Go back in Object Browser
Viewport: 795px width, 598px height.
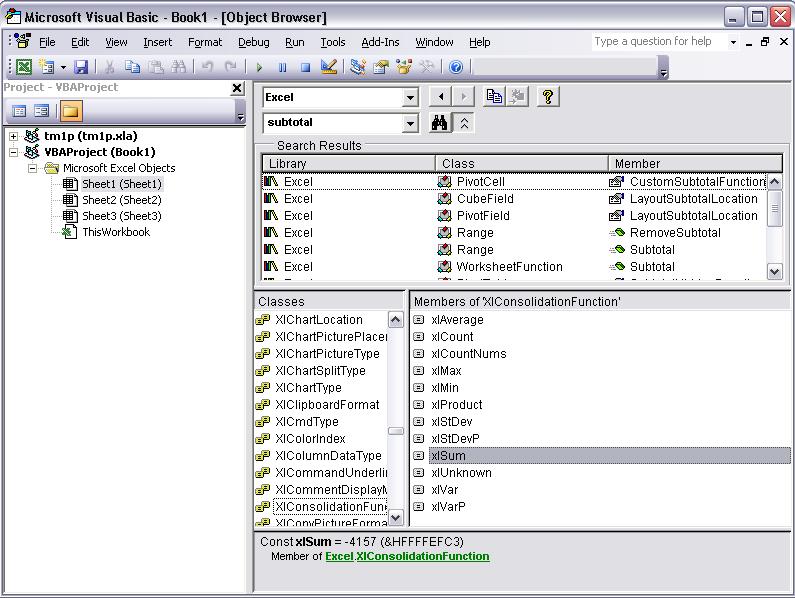click(441, 96)
